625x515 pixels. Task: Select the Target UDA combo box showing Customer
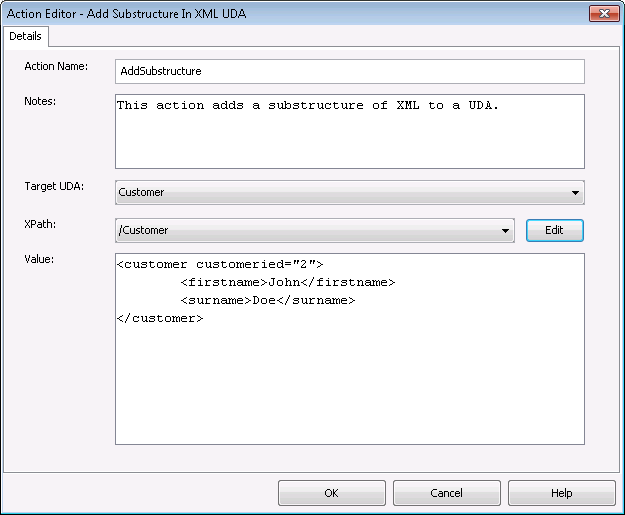click(350, 193)
